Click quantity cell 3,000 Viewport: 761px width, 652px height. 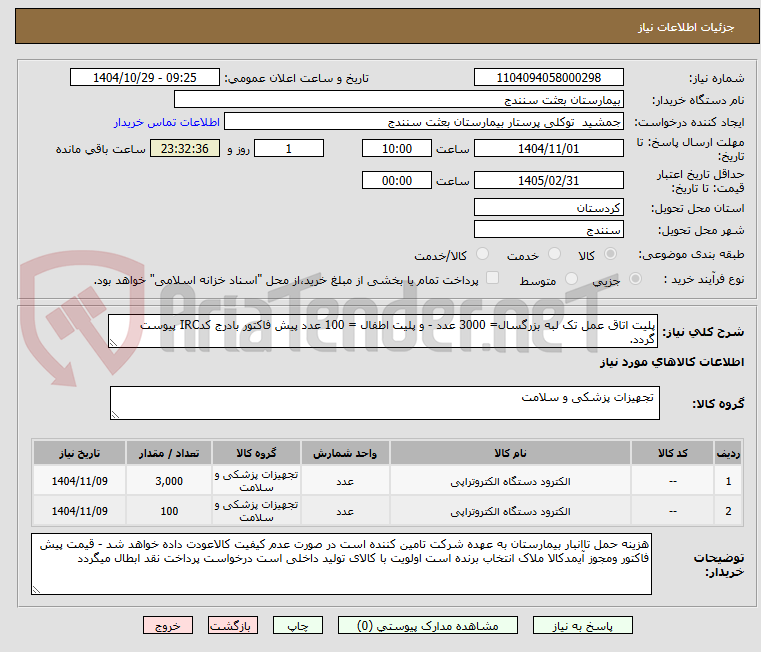[x=169, y=482]
